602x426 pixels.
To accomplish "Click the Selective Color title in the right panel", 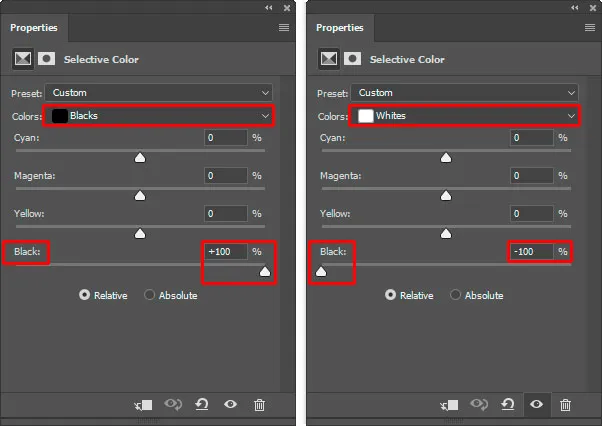I will coord(407,59).
